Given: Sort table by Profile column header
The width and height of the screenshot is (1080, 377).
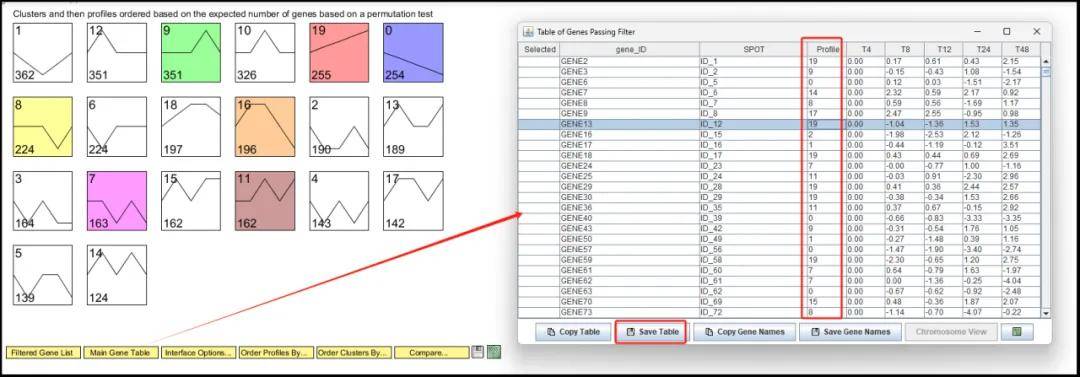Looking at the screenshot, I should point(822,50).
